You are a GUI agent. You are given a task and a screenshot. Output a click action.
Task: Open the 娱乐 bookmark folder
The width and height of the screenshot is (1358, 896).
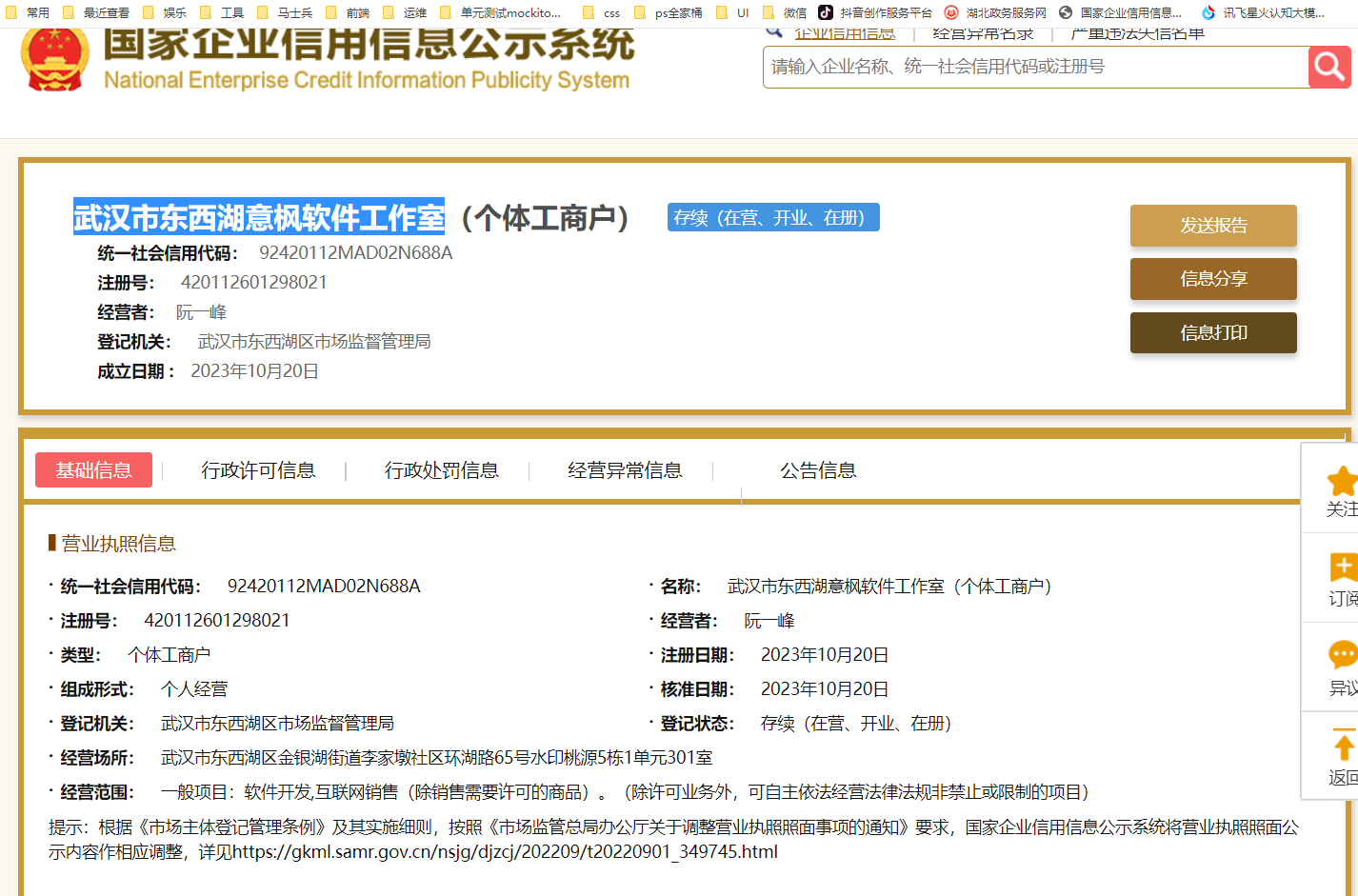click(164, 12)
